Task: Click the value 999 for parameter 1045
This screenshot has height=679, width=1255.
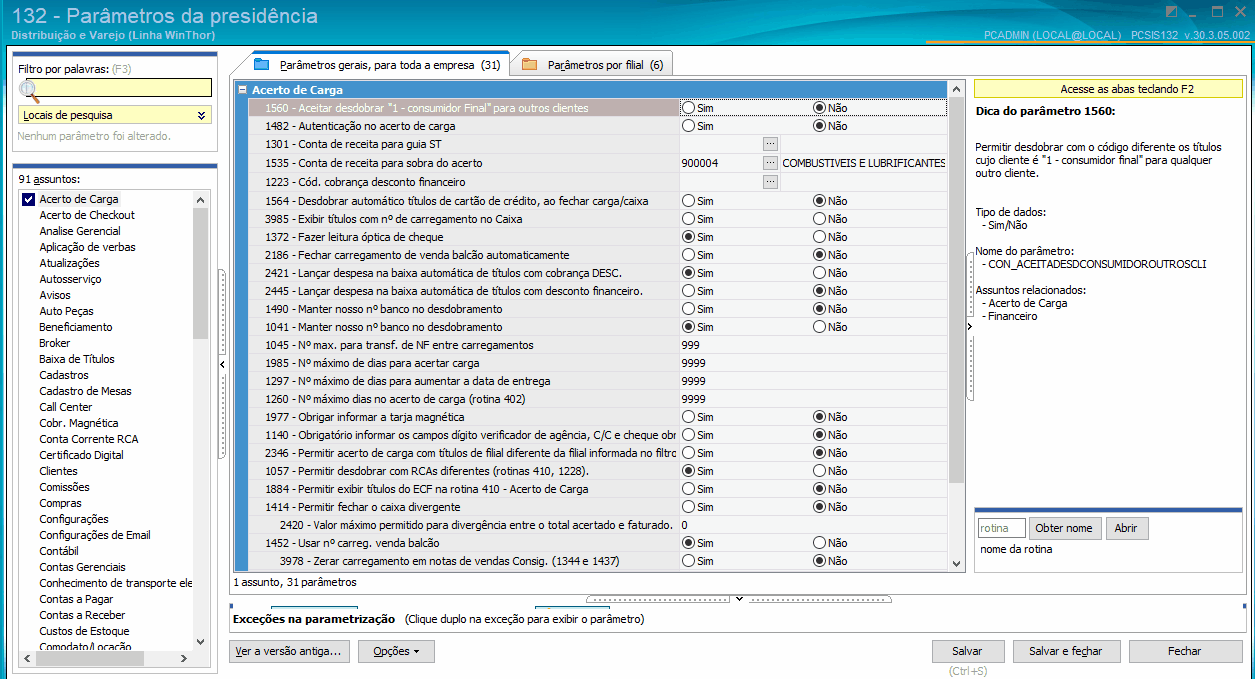Action: click(x=690, y=345)
